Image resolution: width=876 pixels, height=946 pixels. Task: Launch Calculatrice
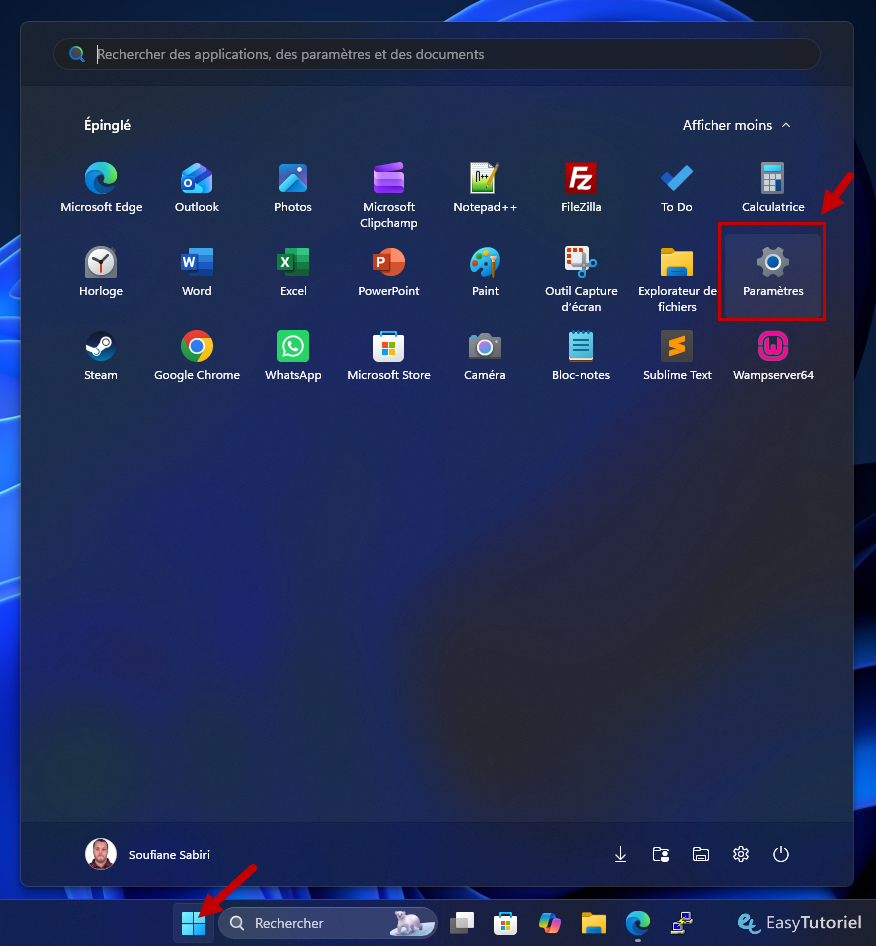coord(773,188)
